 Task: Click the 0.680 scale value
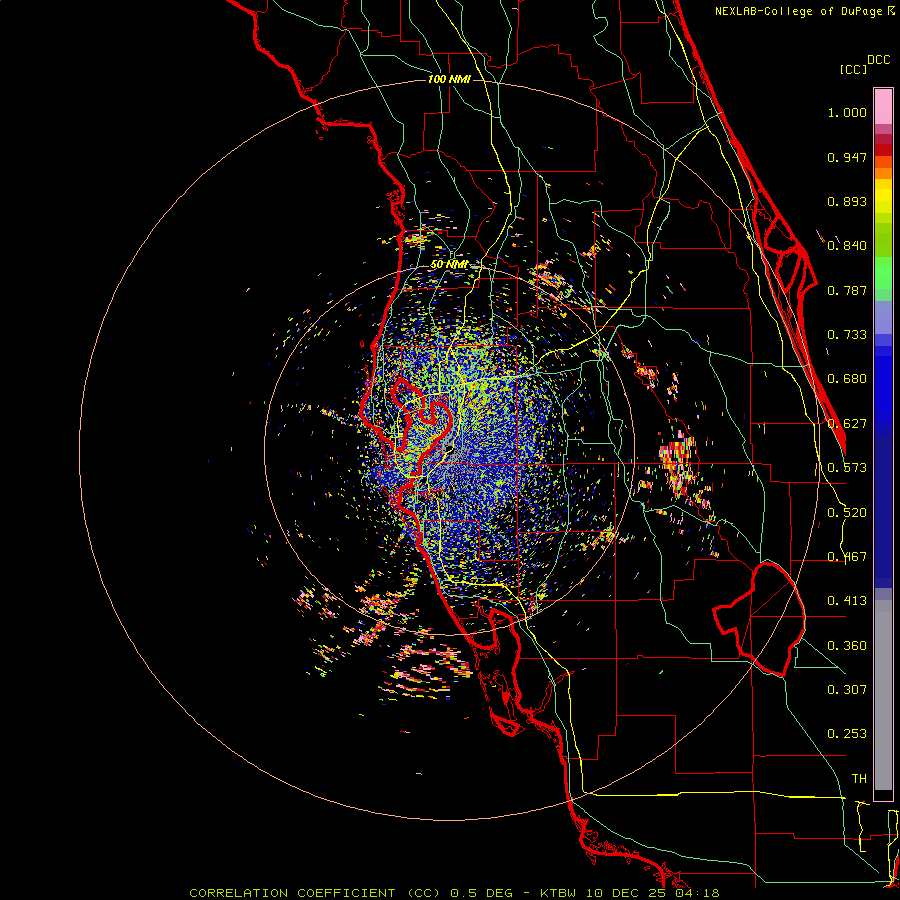(x=847, y=379)
